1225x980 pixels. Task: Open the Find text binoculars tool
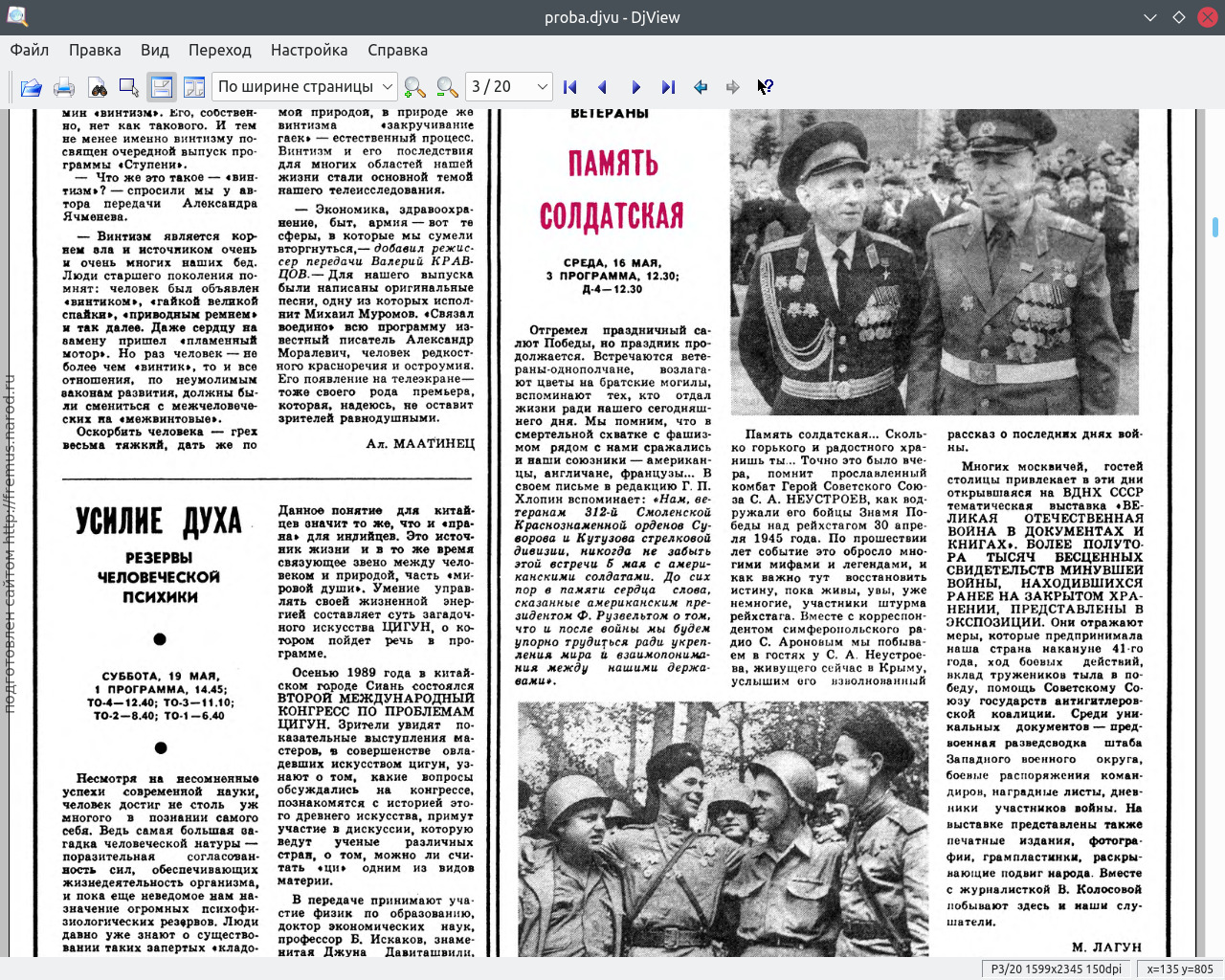(x=98, y=87)
